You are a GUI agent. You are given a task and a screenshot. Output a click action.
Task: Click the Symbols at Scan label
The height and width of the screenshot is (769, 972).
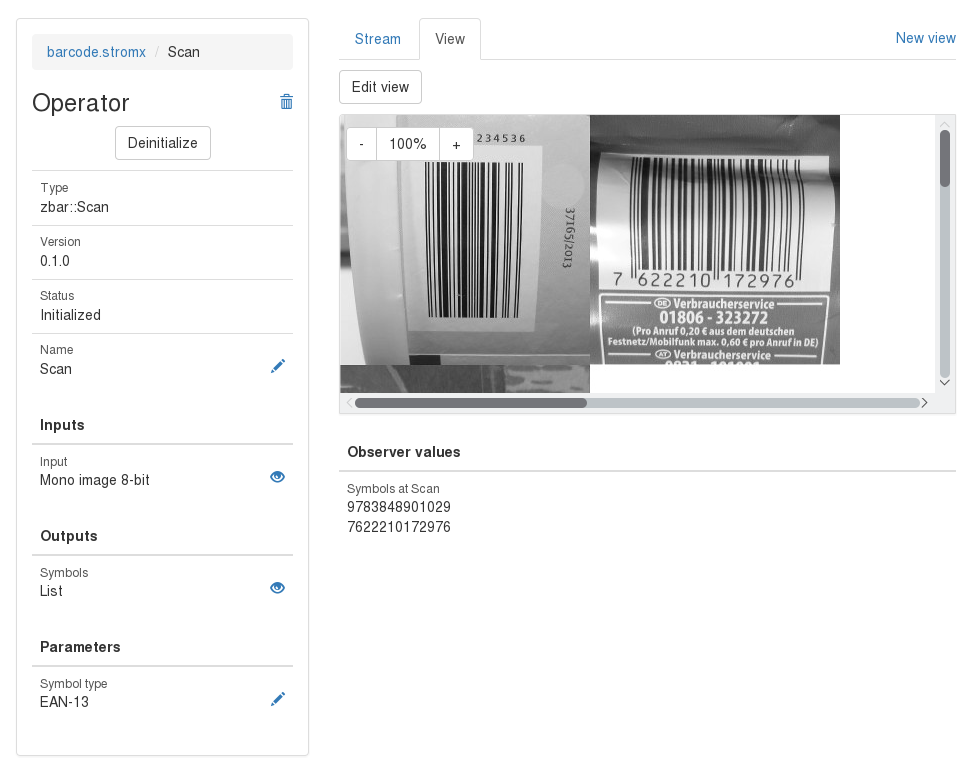click(x=393, y=488)
